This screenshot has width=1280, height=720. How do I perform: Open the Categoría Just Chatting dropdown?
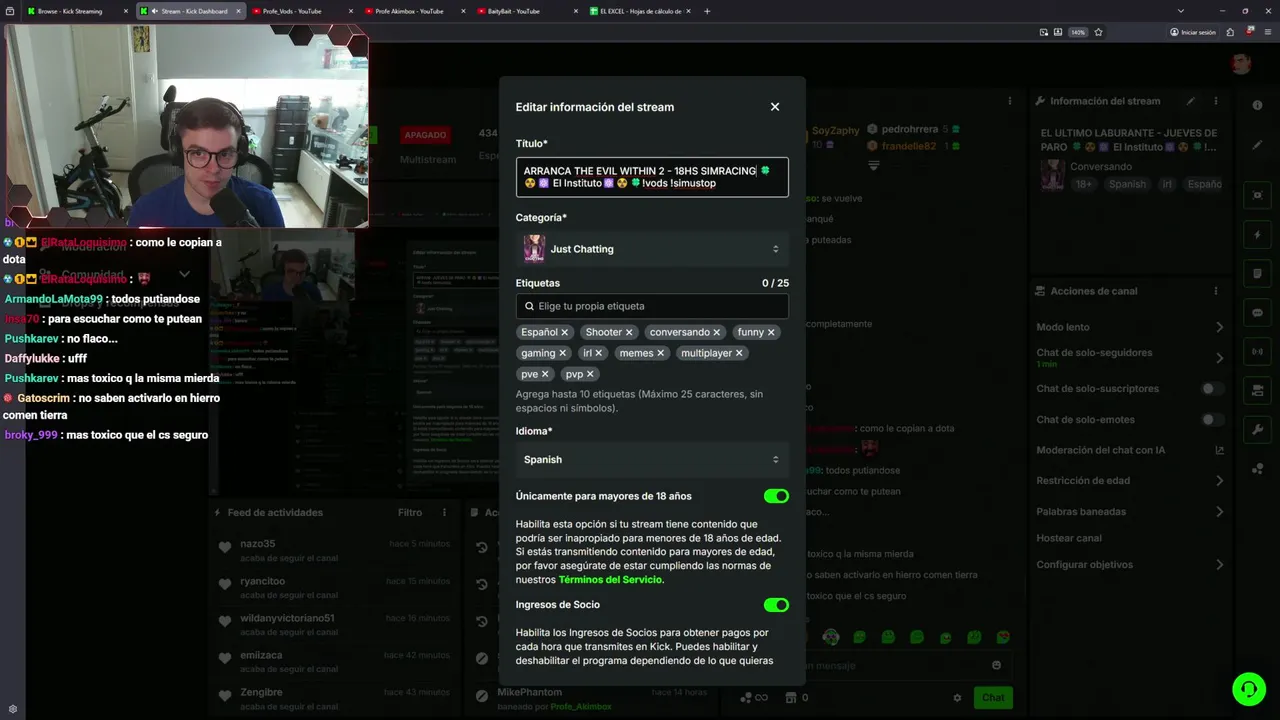tap(652, 249)
